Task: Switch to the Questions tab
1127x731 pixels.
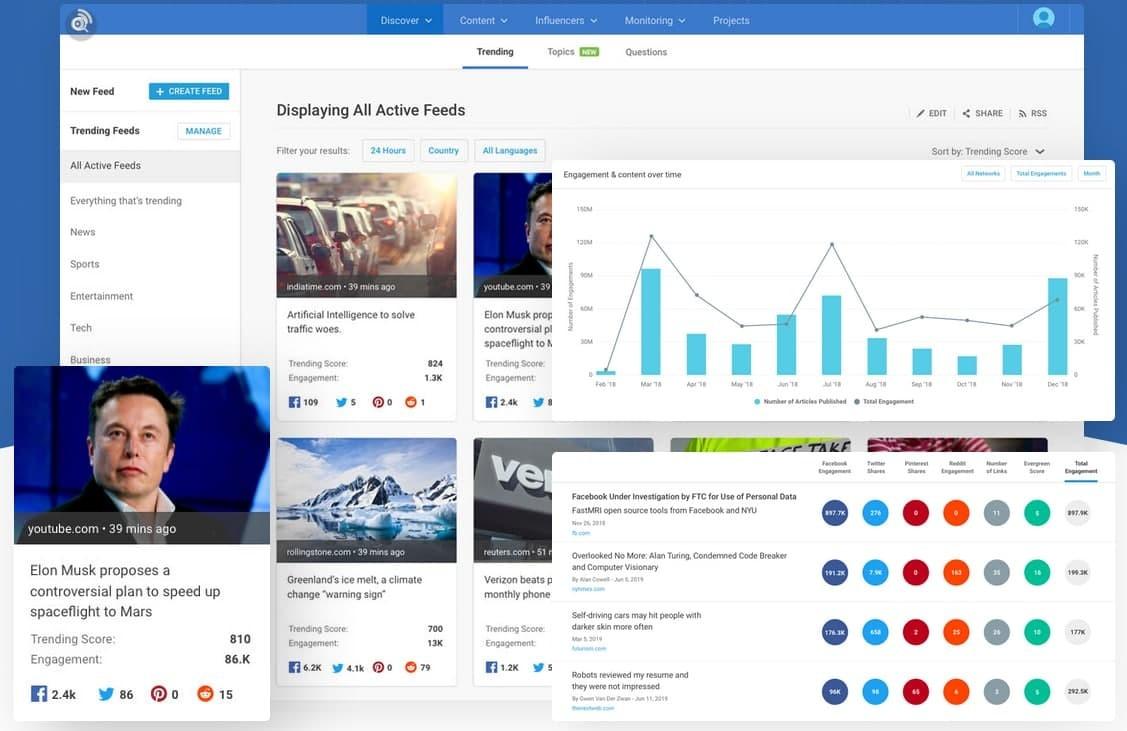Action: (645, 52)
